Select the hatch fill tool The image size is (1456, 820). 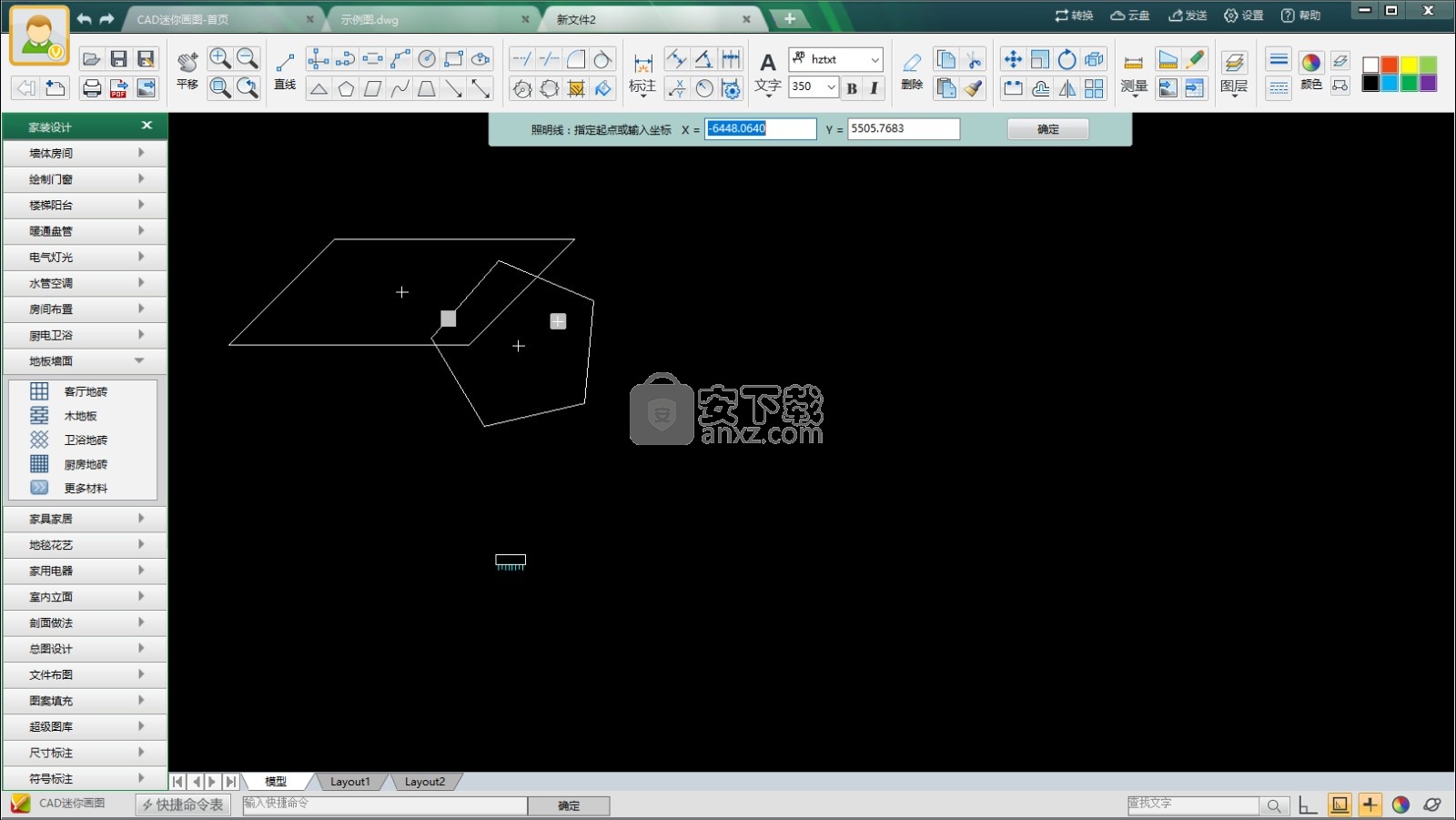coord(576,88)
